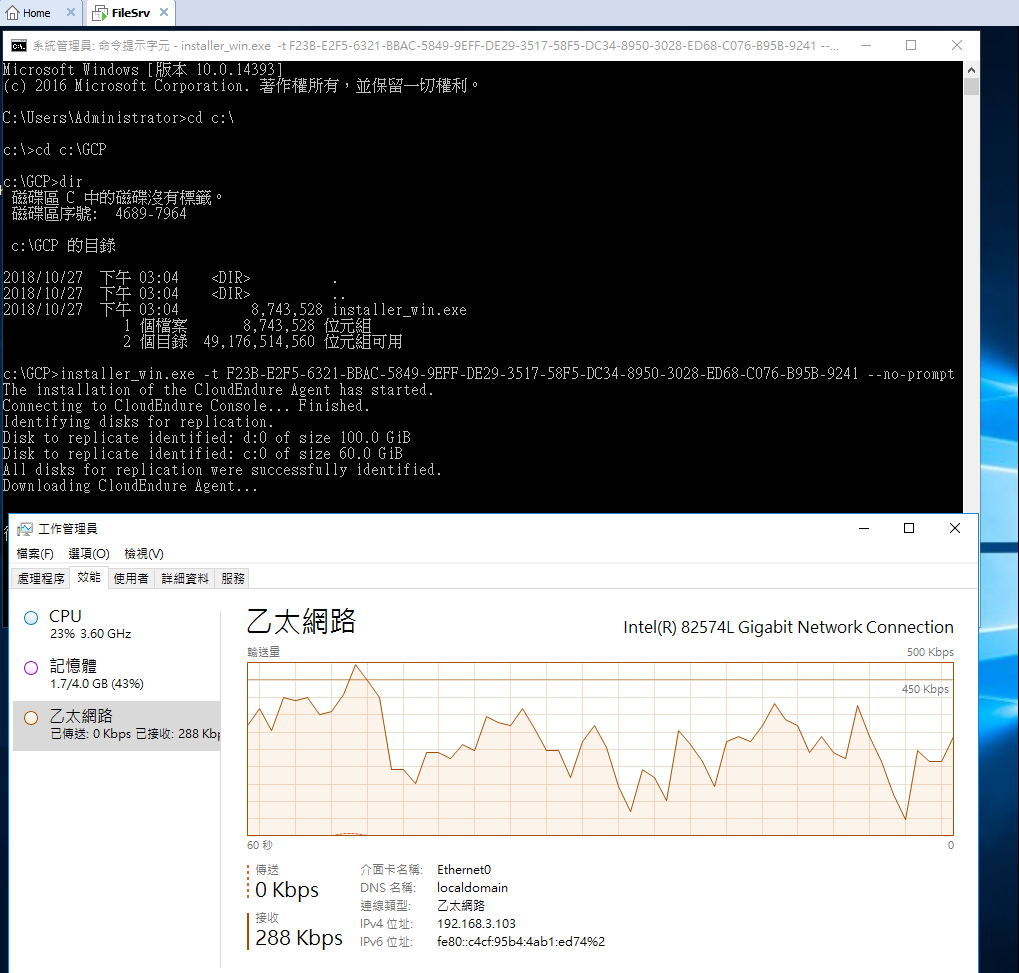The width and height of the screenshot is (1019, 973).
Task: Switch to the 詳細資料 tab
Action: [185, 578]
